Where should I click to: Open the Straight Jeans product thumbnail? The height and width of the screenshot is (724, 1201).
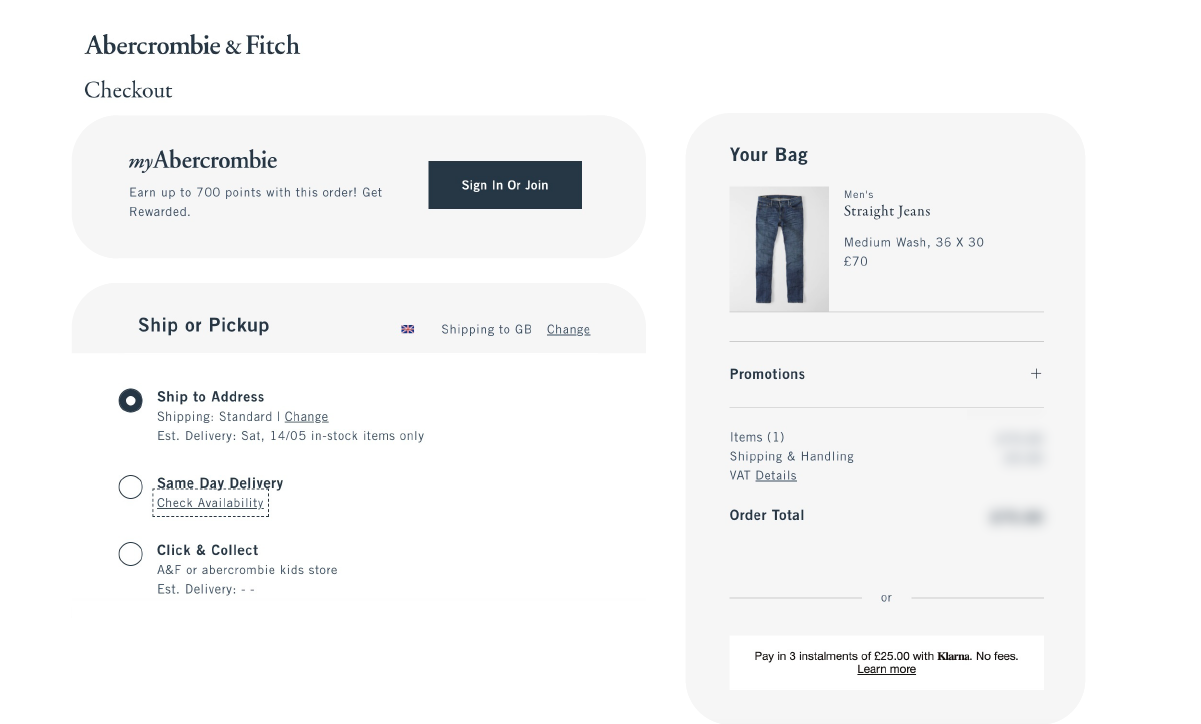pyautogui.click(x=779, y=249)
